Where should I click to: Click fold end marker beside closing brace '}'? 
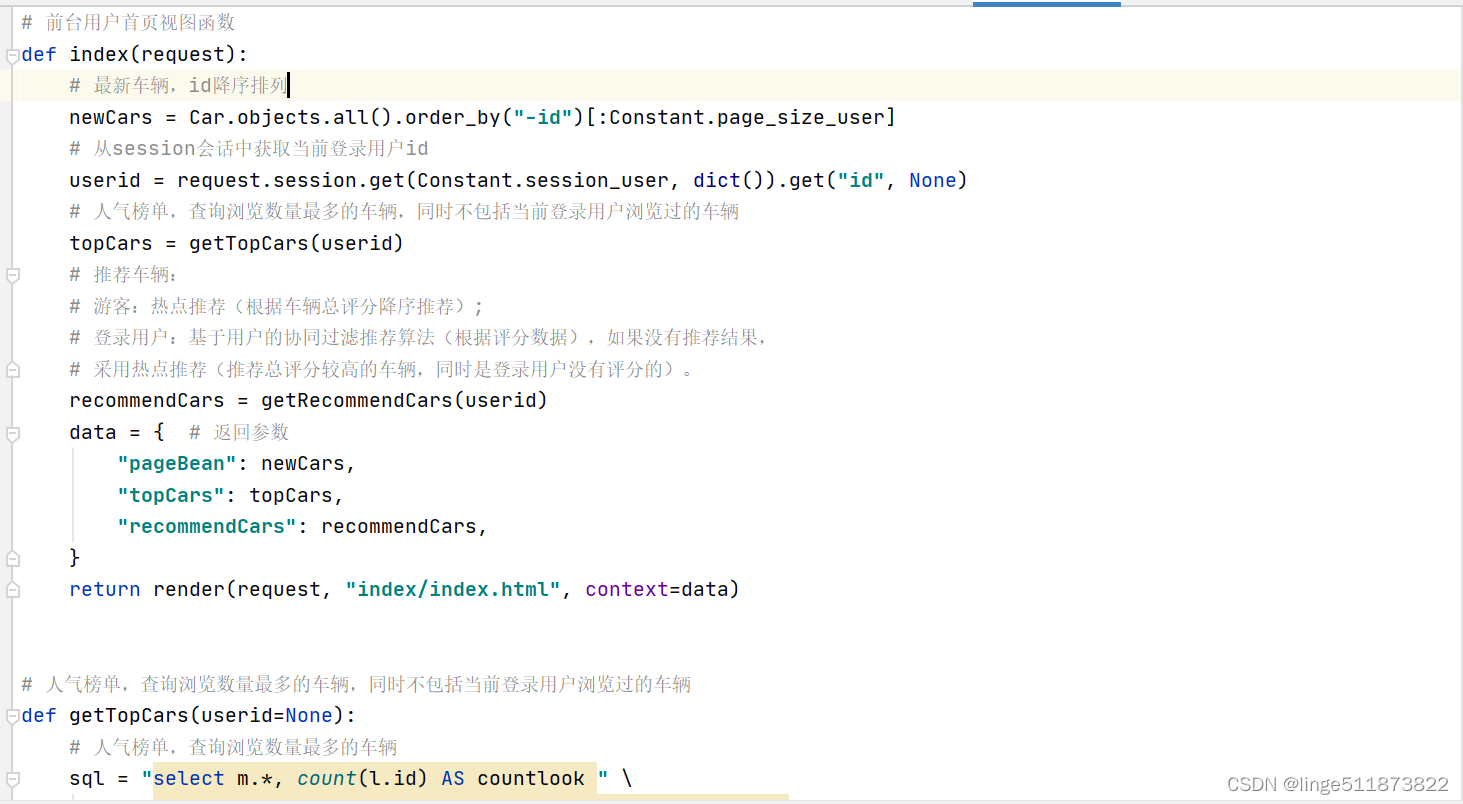12,558
